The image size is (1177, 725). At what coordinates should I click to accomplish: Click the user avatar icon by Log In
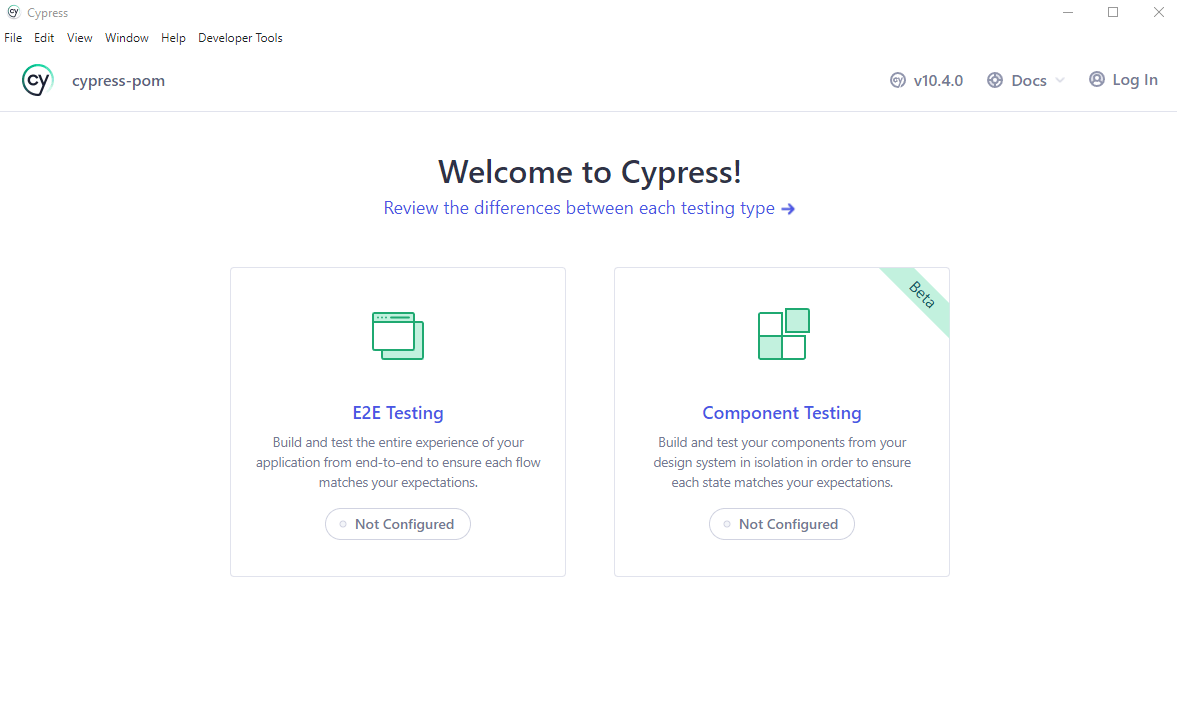tap(1097, 80)
